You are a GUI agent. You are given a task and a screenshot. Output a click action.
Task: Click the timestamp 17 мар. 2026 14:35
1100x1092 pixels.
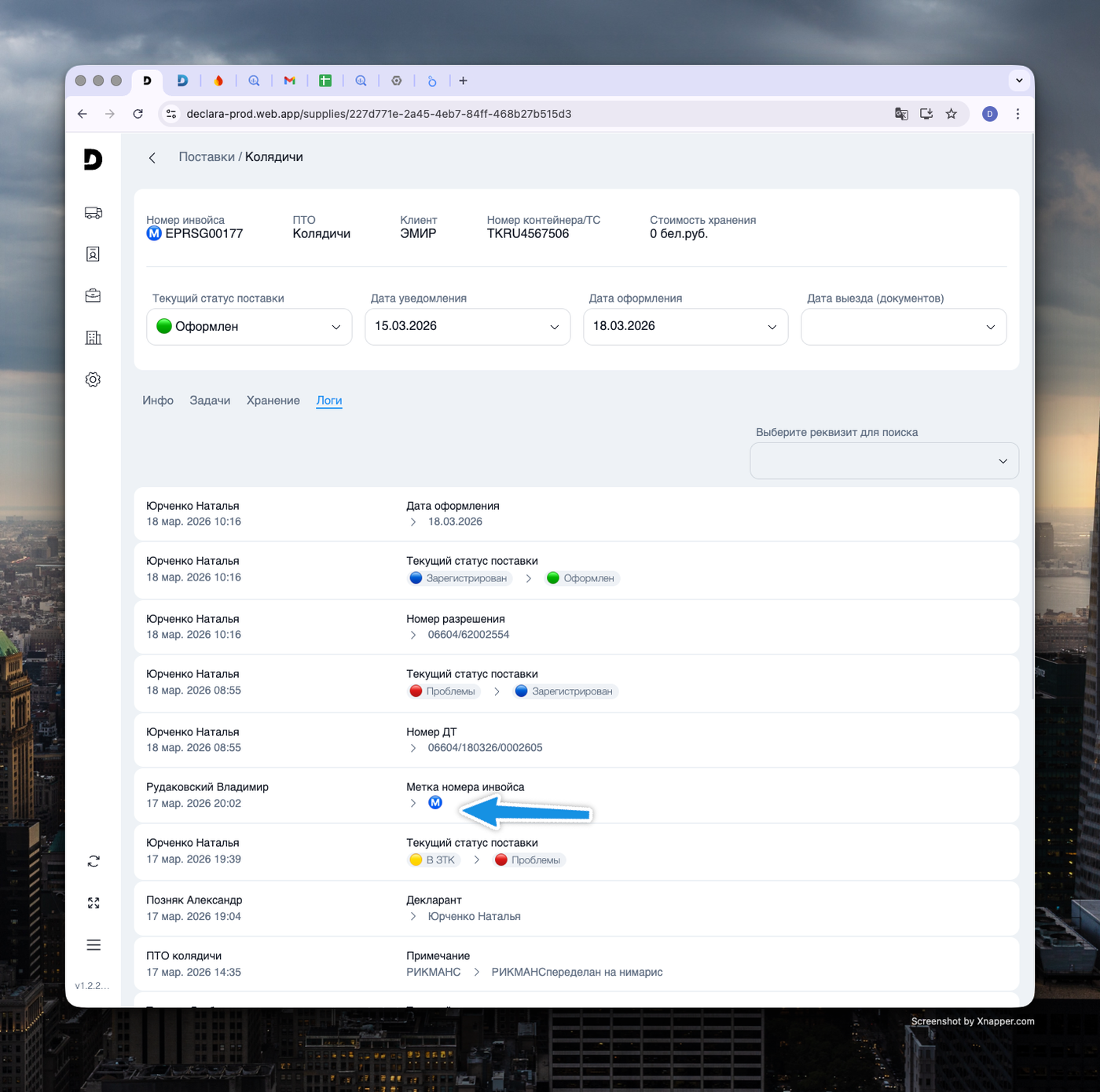pyautogui.click(x=194, y=973)
